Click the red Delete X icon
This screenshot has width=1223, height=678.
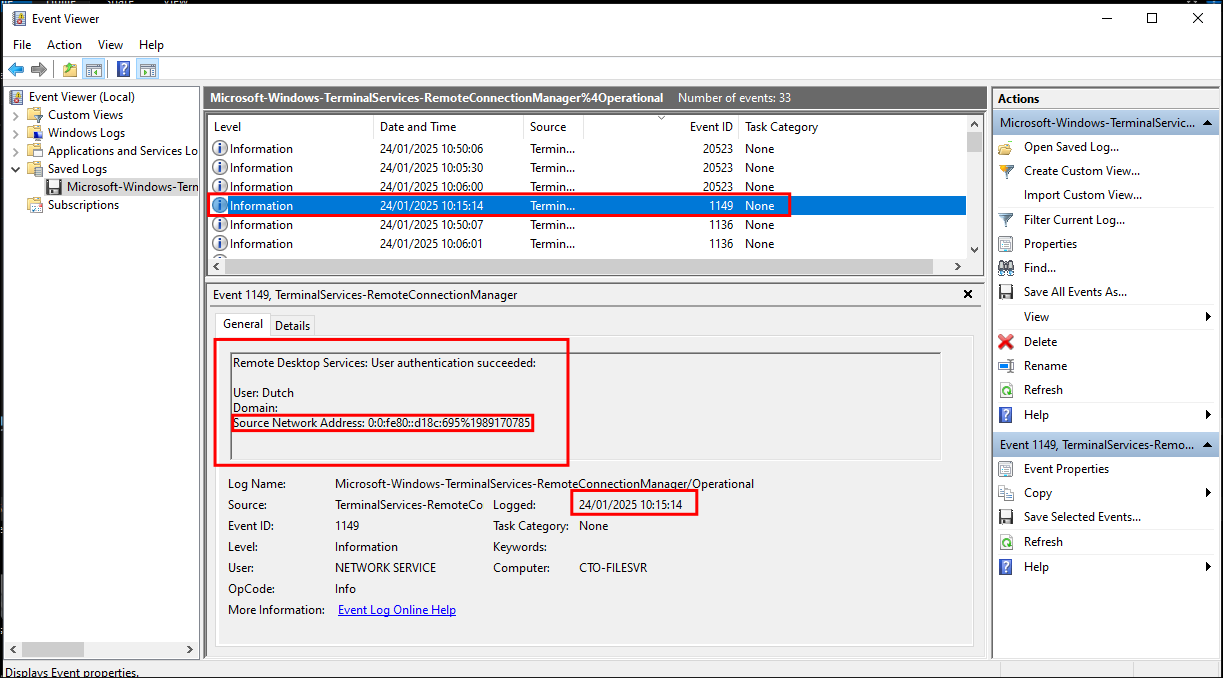tap(1006, 342)
